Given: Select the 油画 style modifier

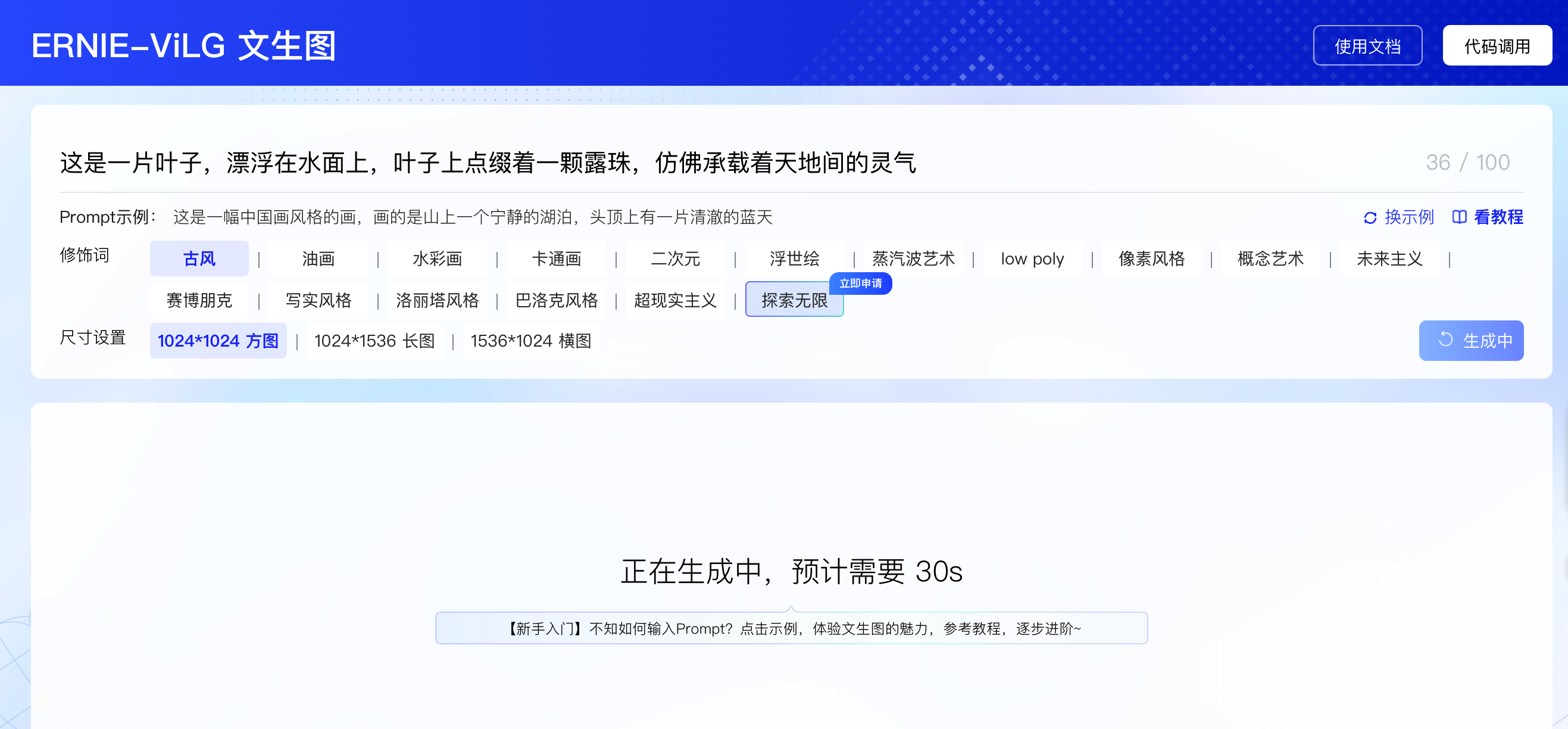Looking at the screenshot, I should (318, 259).
